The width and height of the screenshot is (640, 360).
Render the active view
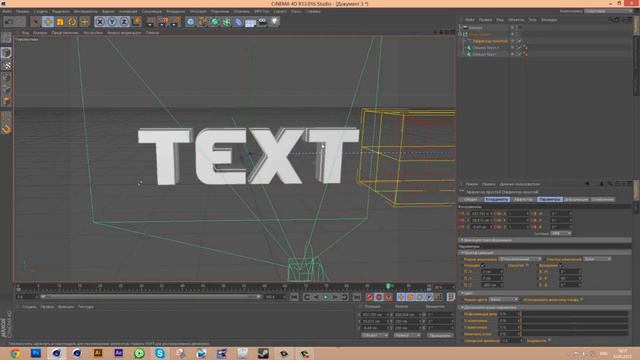pos(151,22)
